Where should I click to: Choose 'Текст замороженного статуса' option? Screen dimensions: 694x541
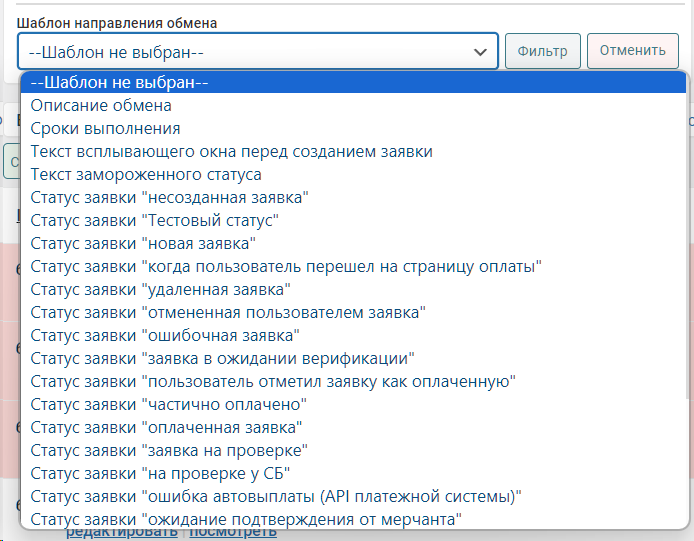[146, 174]
